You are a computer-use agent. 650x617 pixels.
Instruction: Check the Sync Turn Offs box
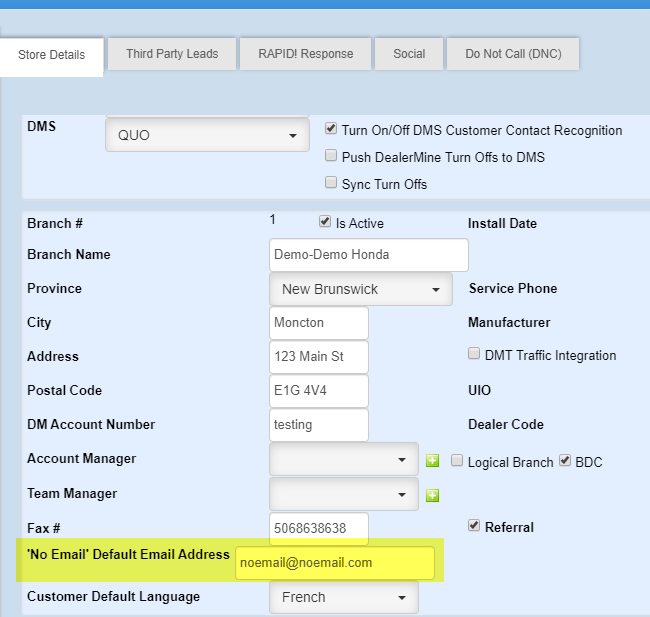[x=331, y=184]
